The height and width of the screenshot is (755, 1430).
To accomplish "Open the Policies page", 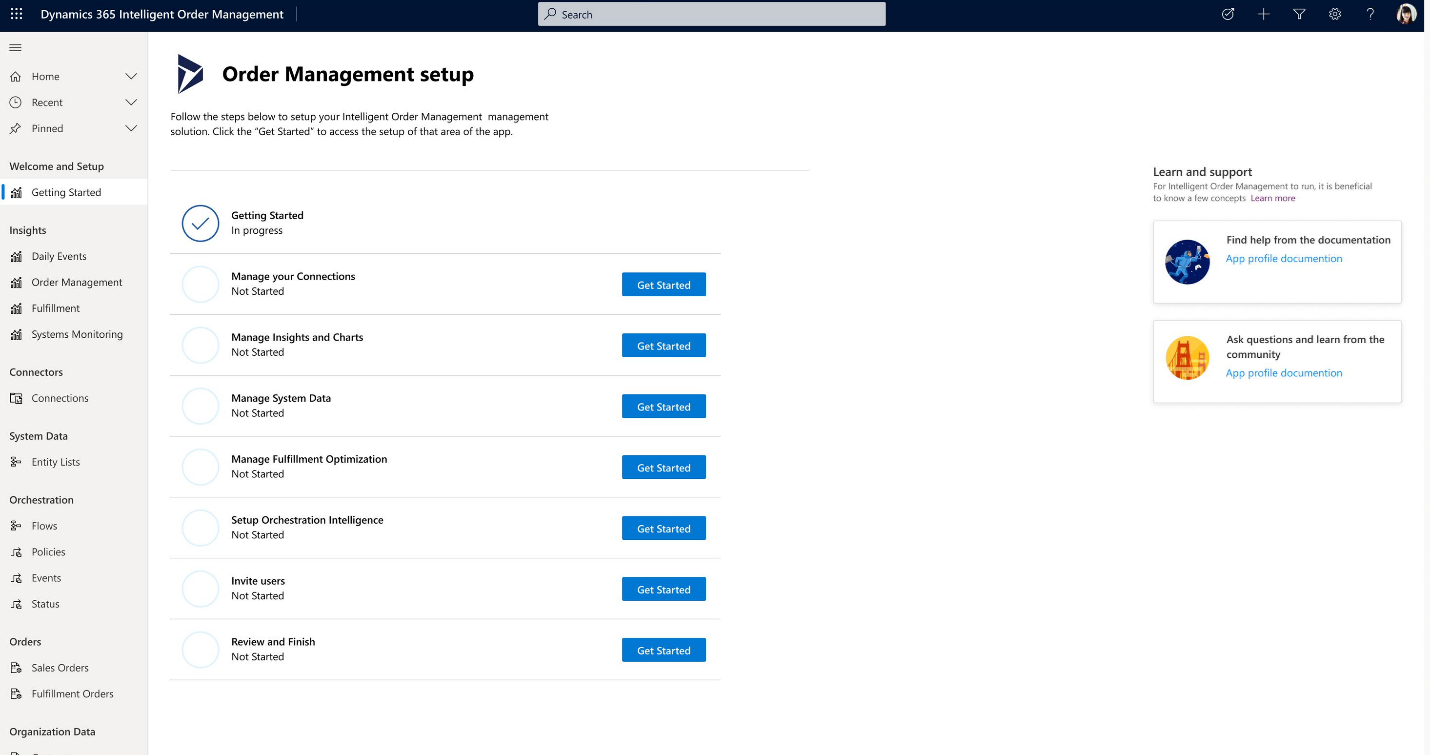I will click(x=46, y=551).
